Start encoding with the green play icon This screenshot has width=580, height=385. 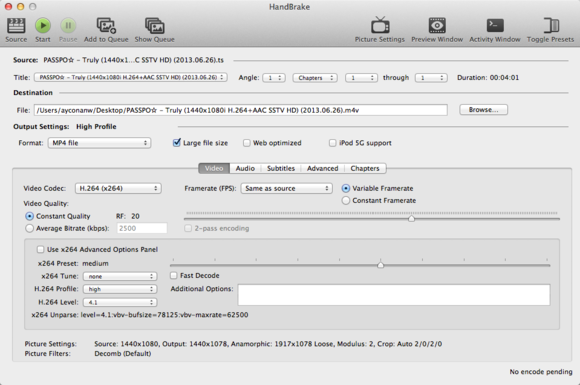tap(43, 26)
